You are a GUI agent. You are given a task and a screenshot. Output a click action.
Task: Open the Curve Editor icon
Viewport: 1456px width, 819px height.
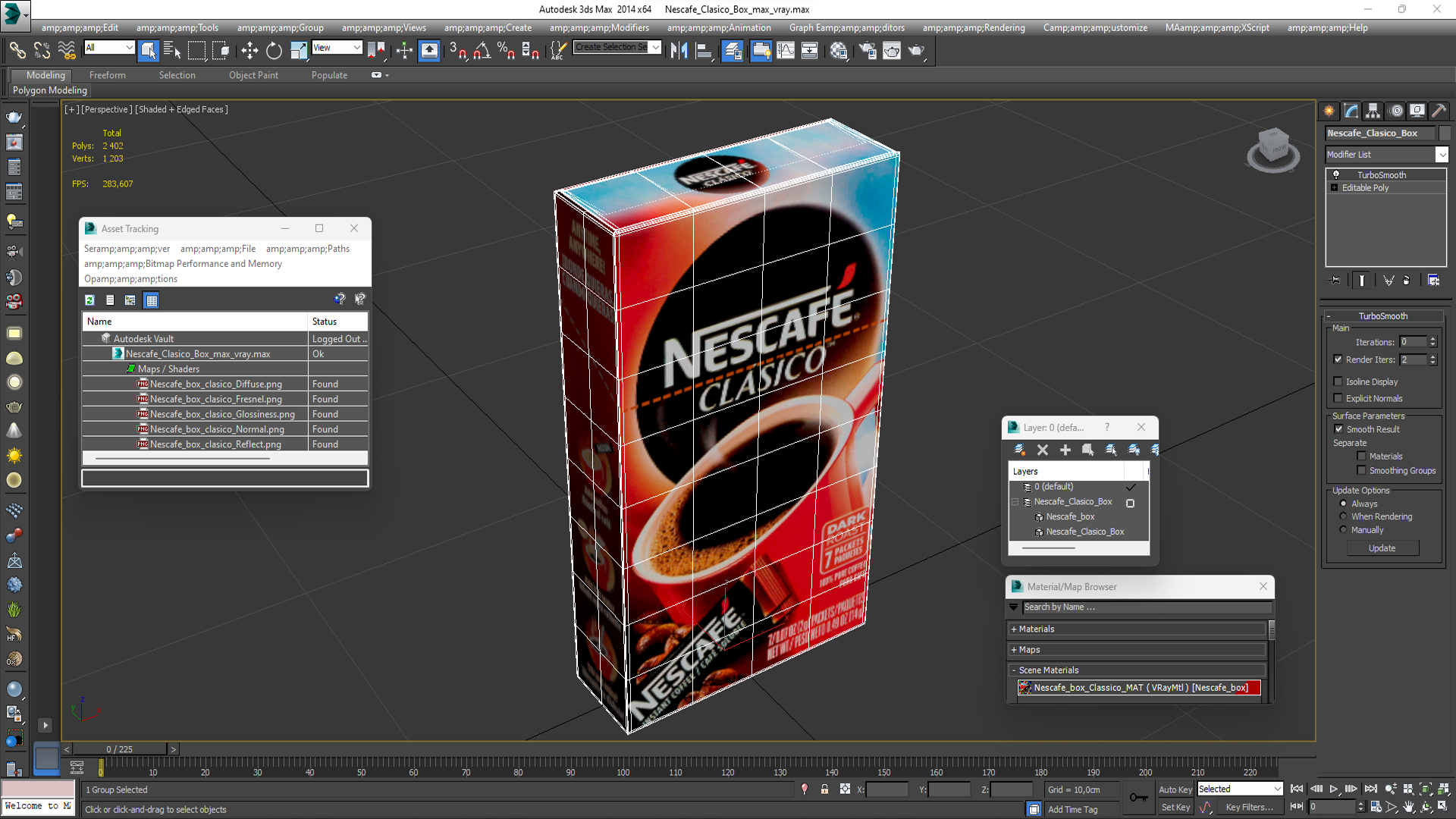[786, 51]
